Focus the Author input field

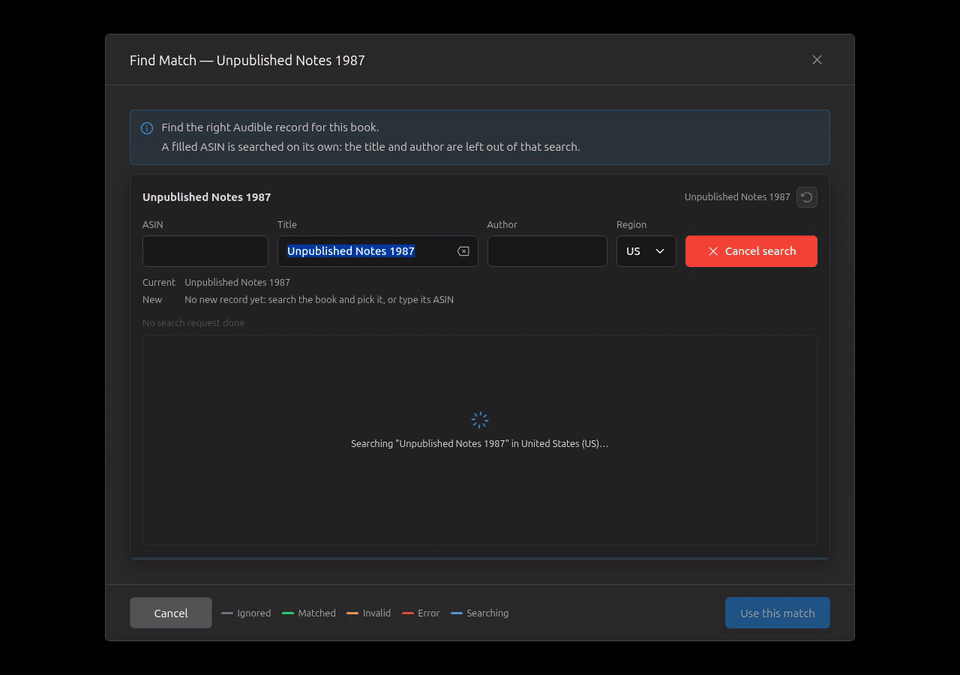pos(547,251)
